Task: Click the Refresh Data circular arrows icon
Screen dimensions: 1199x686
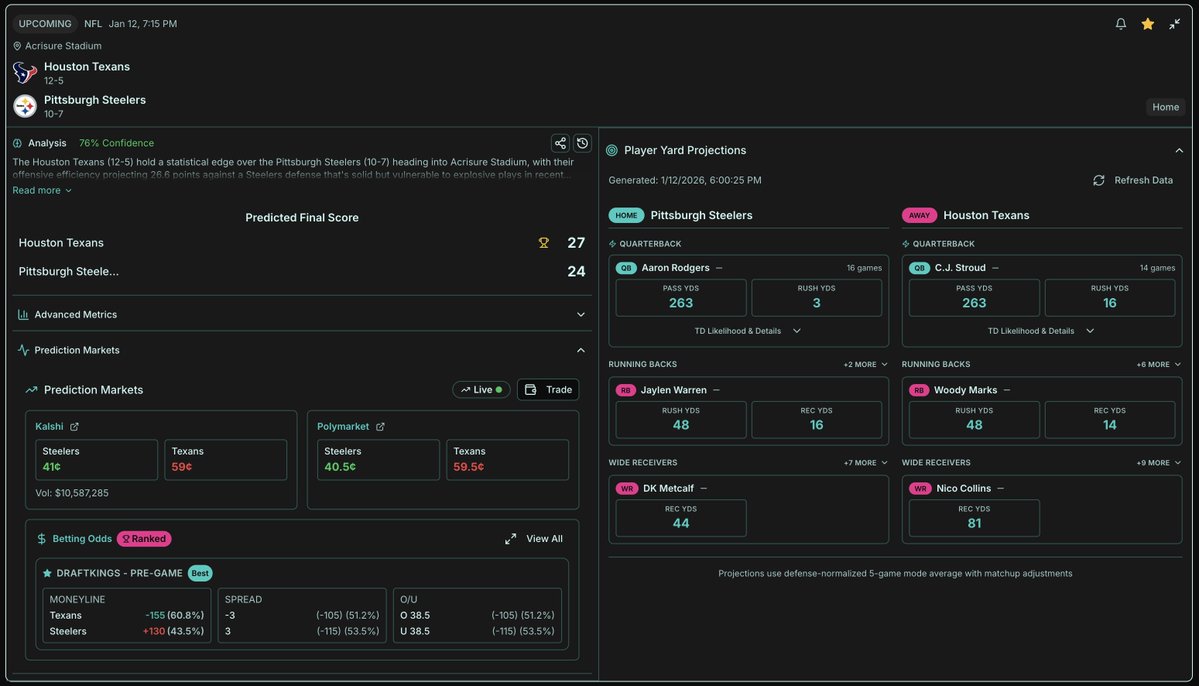Action: [1098, 180]
